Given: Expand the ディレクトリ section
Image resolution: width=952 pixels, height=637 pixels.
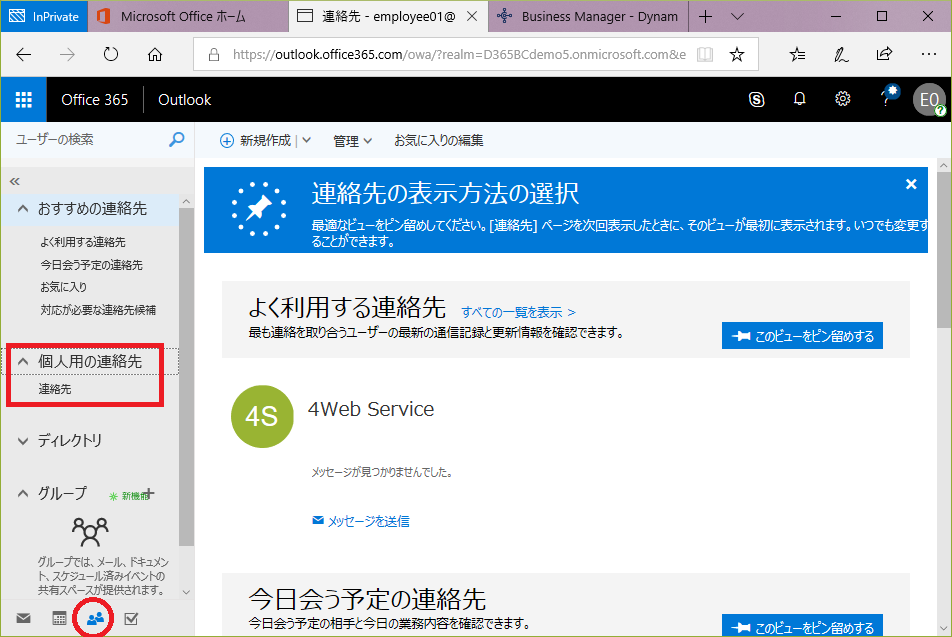Looking at the screenshot, I should 23,441.
